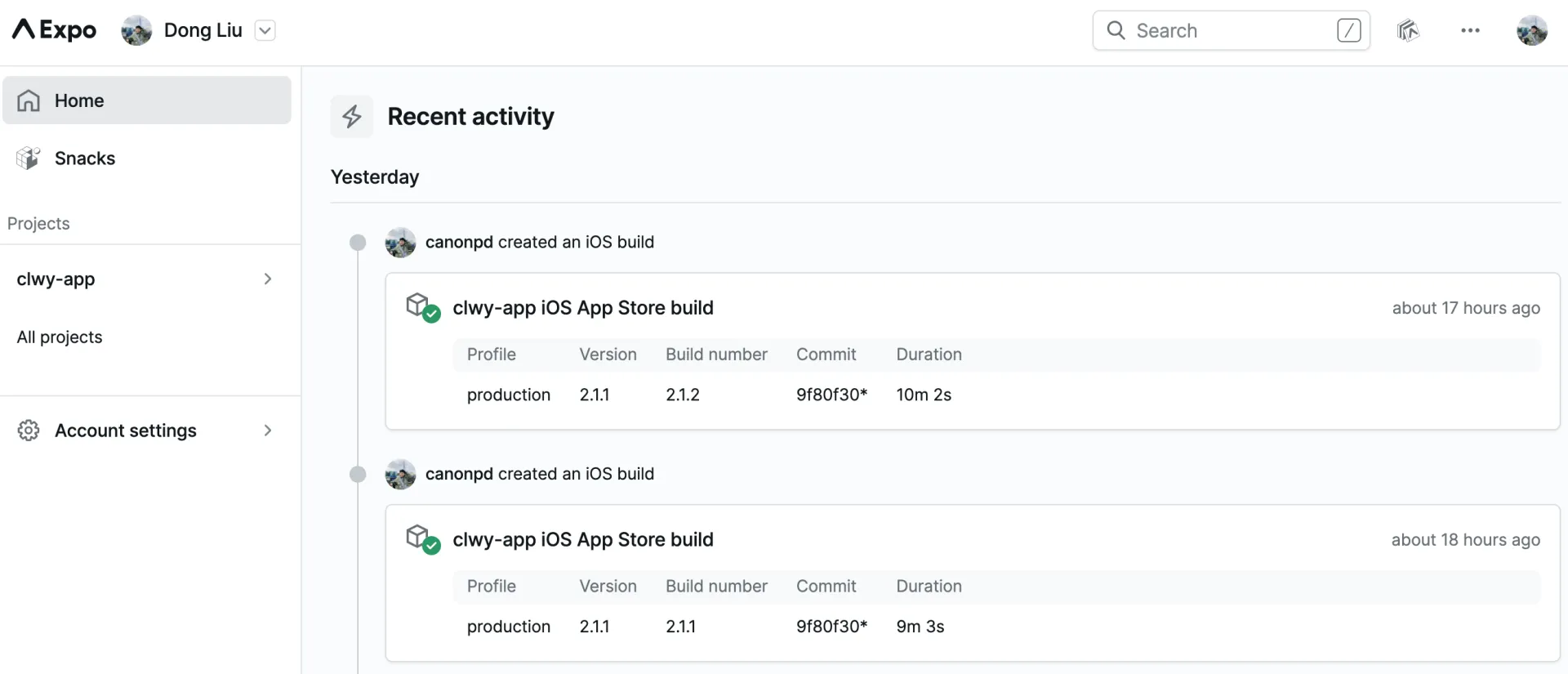Expand the Account settings chevron
The width and height of the screenshot is (1568, 674).
tap(268, 431)
